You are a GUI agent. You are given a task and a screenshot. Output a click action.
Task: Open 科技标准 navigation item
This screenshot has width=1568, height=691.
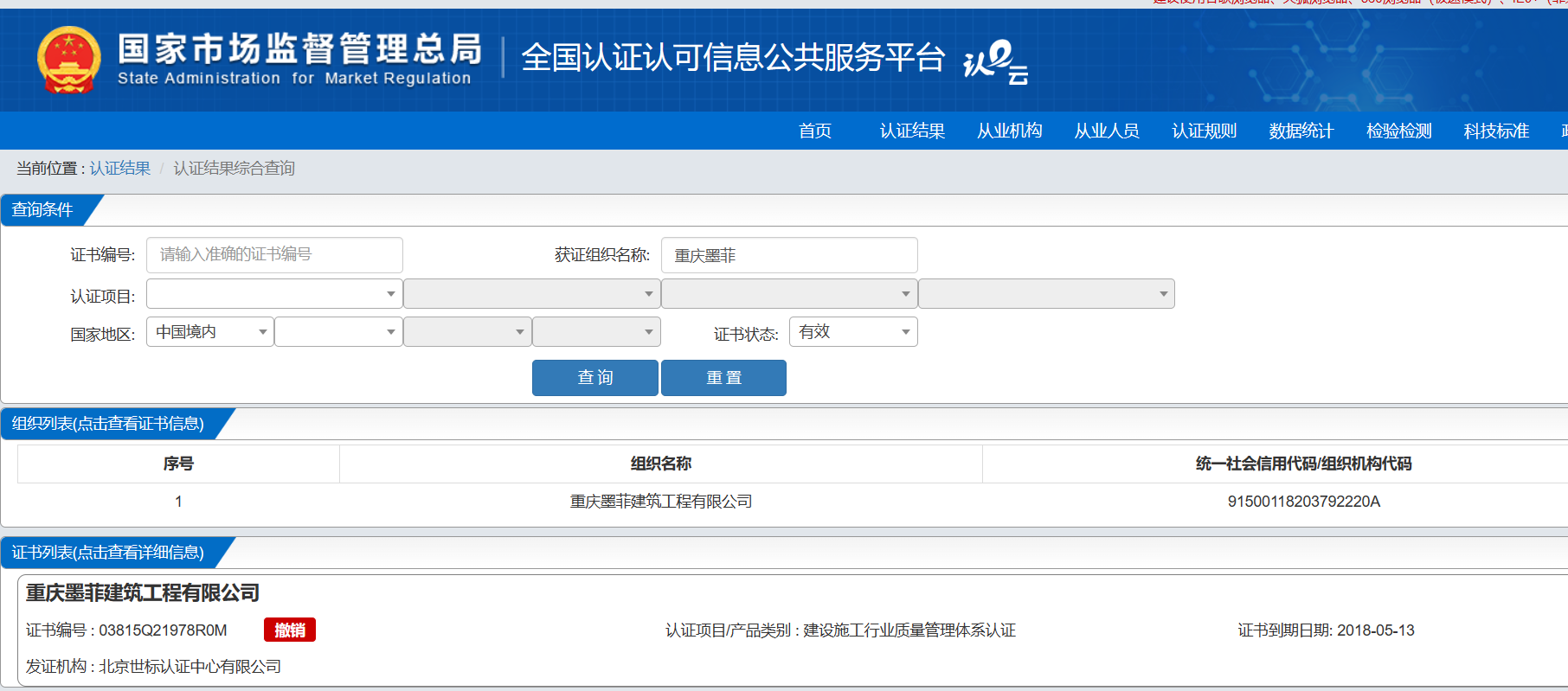pos(1496,131)
